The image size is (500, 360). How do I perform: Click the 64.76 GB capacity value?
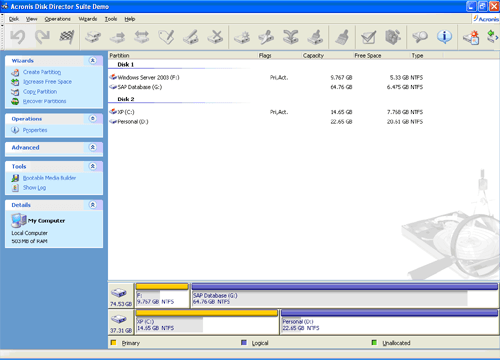tap(341, 87)
